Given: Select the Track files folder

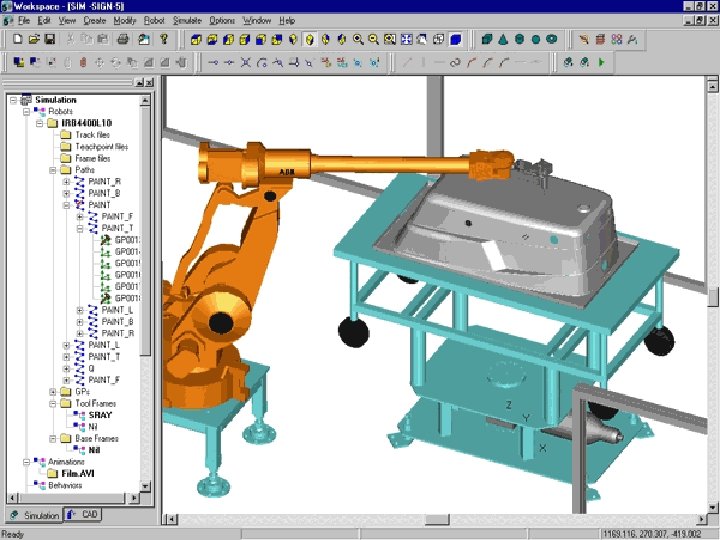Looking at the screenshot, I should click(x=92, y=135).
